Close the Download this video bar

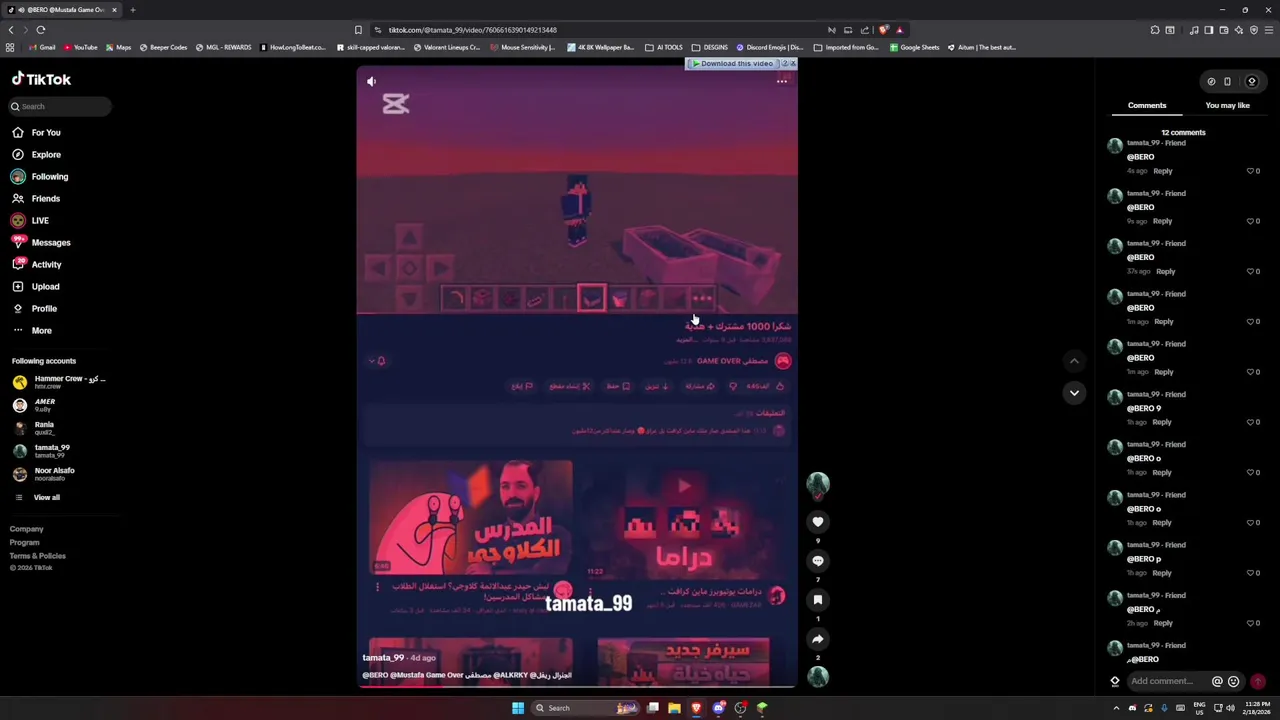click(x=792, y=64)
